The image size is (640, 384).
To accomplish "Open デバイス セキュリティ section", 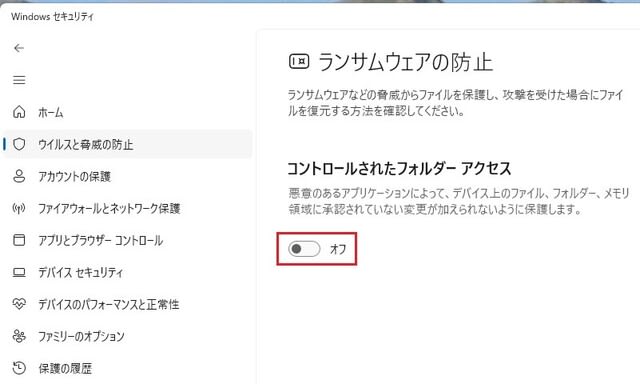I will [x=128, y=272].
